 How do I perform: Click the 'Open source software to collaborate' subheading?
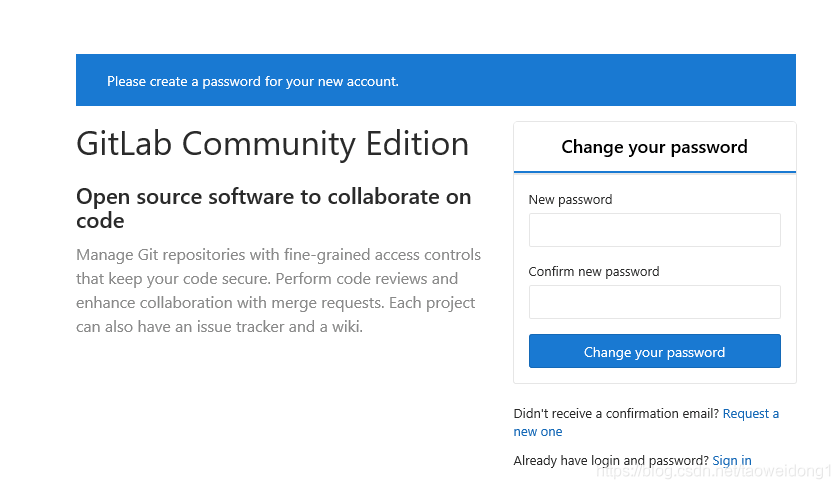click(x=273, y=208)
